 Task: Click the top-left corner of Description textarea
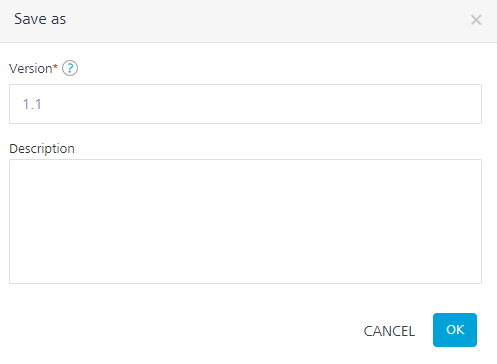pyautogui.click(x=15, y=165)
